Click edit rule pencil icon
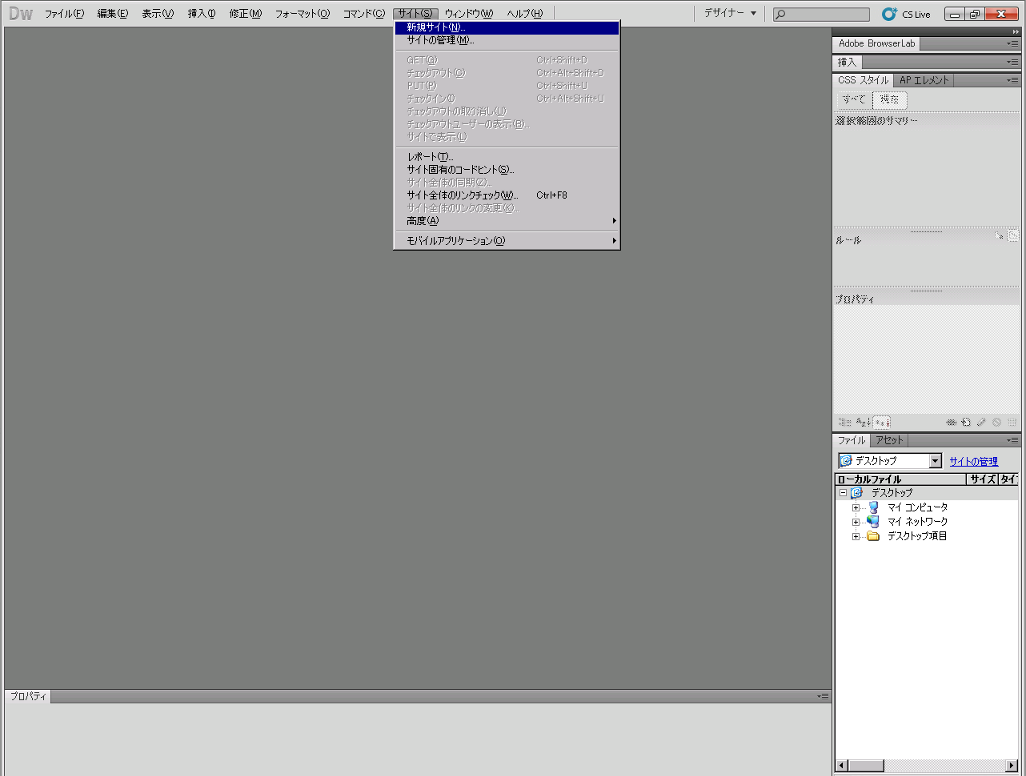Screen dimensions: 1026x776 pos(981,423)
